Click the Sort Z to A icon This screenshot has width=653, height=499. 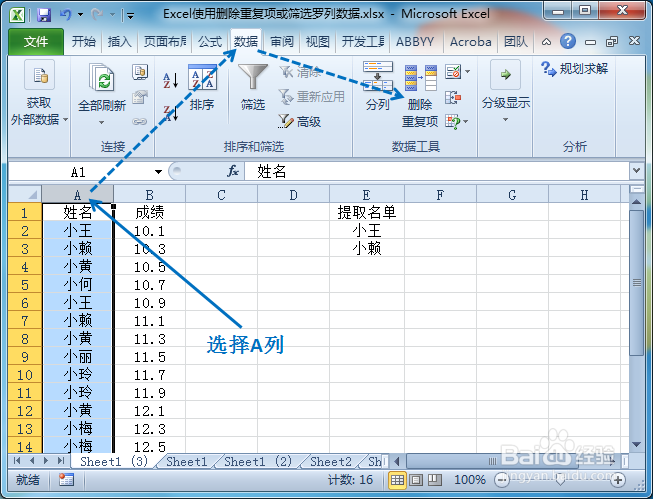pyautogui.click(x=170, y=113)
